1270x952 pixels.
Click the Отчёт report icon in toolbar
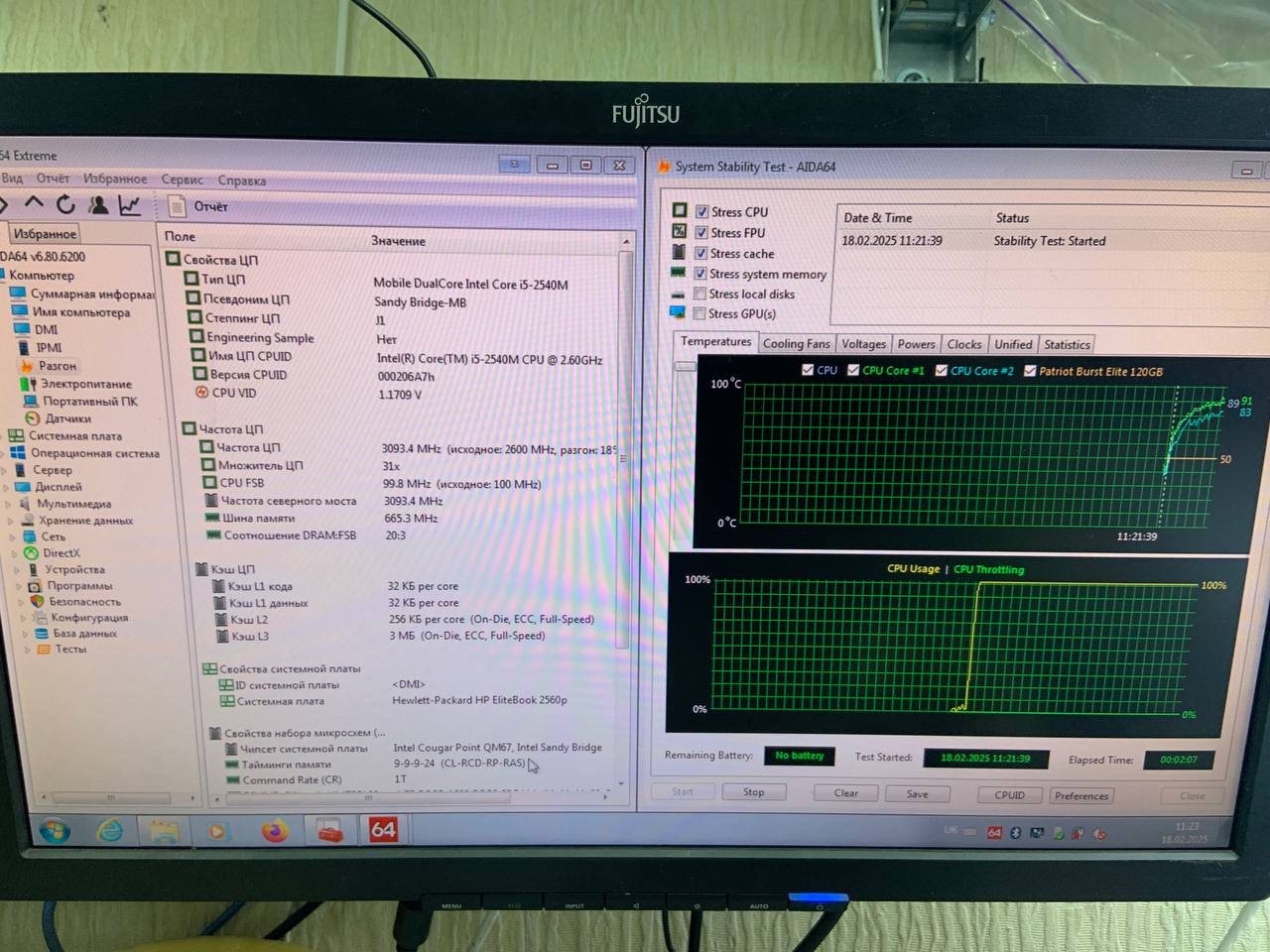coord(177,206)
